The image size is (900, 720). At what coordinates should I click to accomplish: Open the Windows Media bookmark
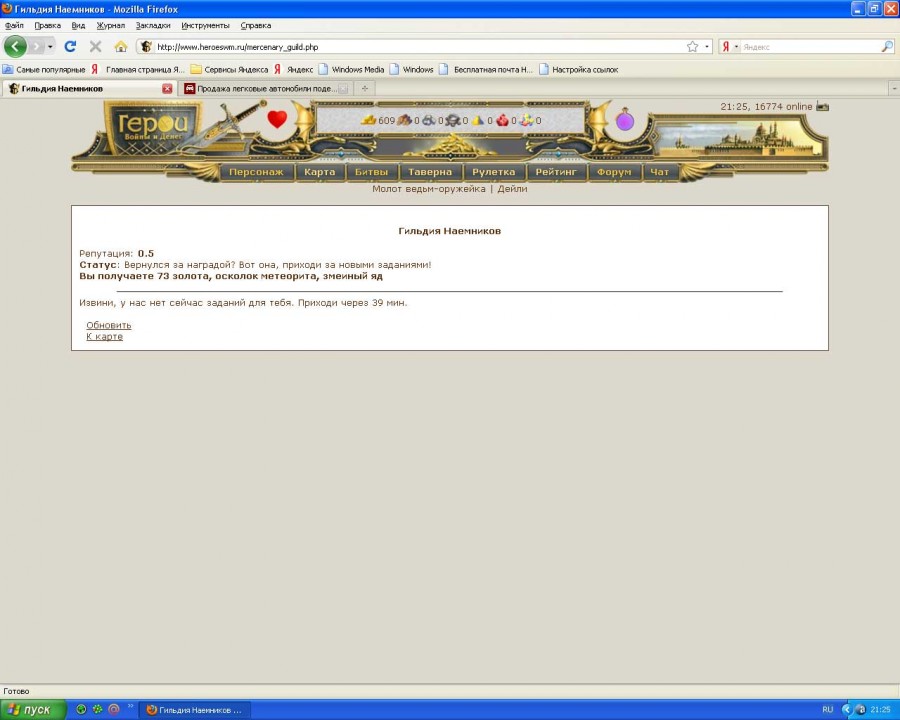pos(351,69)
